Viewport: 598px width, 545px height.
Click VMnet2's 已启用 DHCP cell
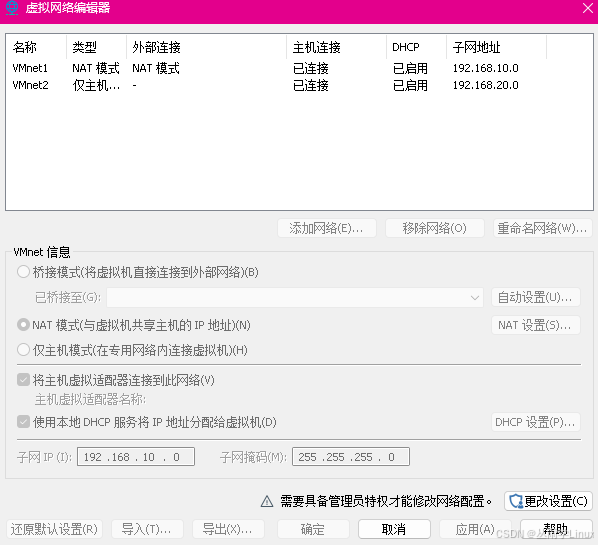[410, 85]
